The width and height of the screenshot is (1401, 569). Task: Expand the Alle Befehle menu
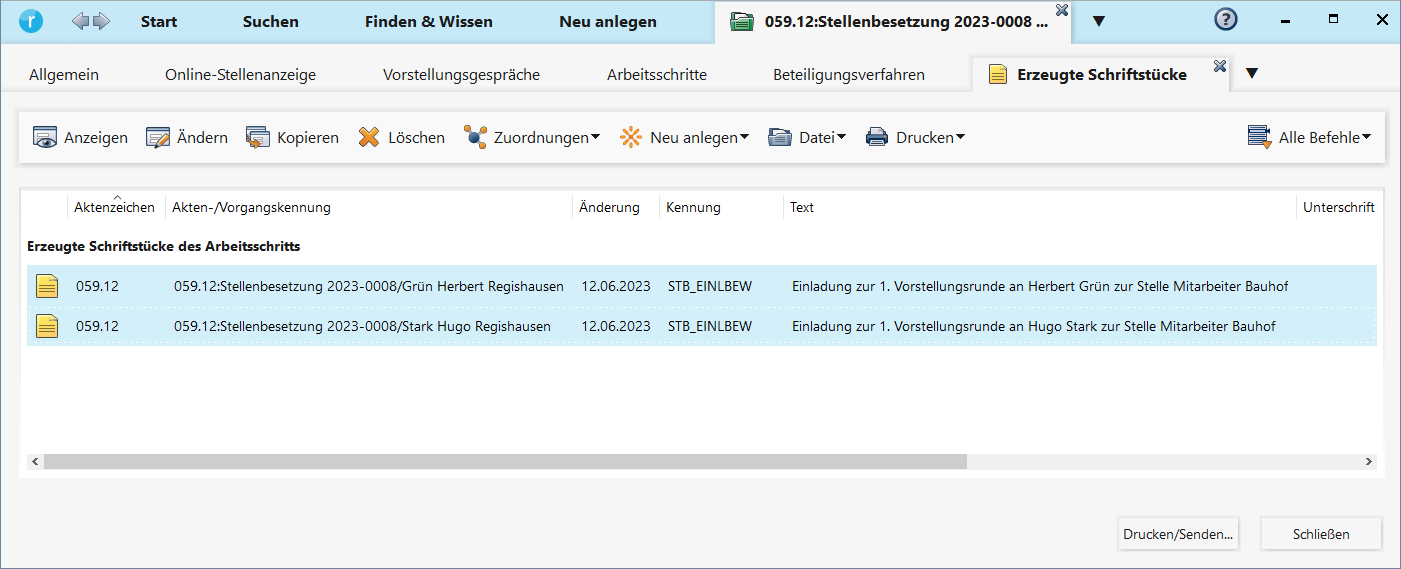pos(1310,138)
